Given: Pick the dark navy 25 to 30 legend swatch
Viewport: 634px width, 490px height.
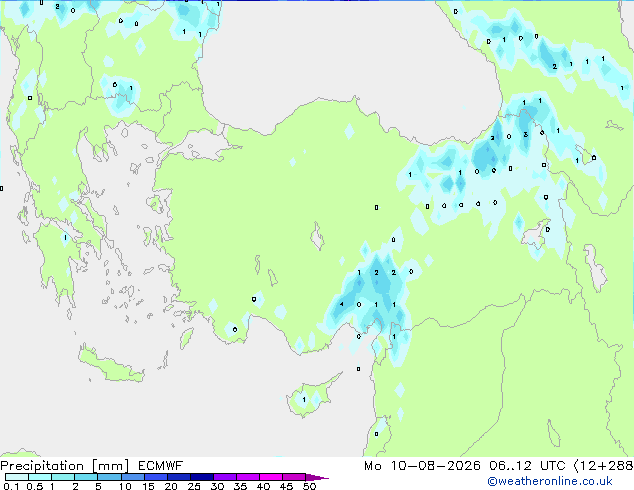Looking at the screenshot, I should [202, 477].
